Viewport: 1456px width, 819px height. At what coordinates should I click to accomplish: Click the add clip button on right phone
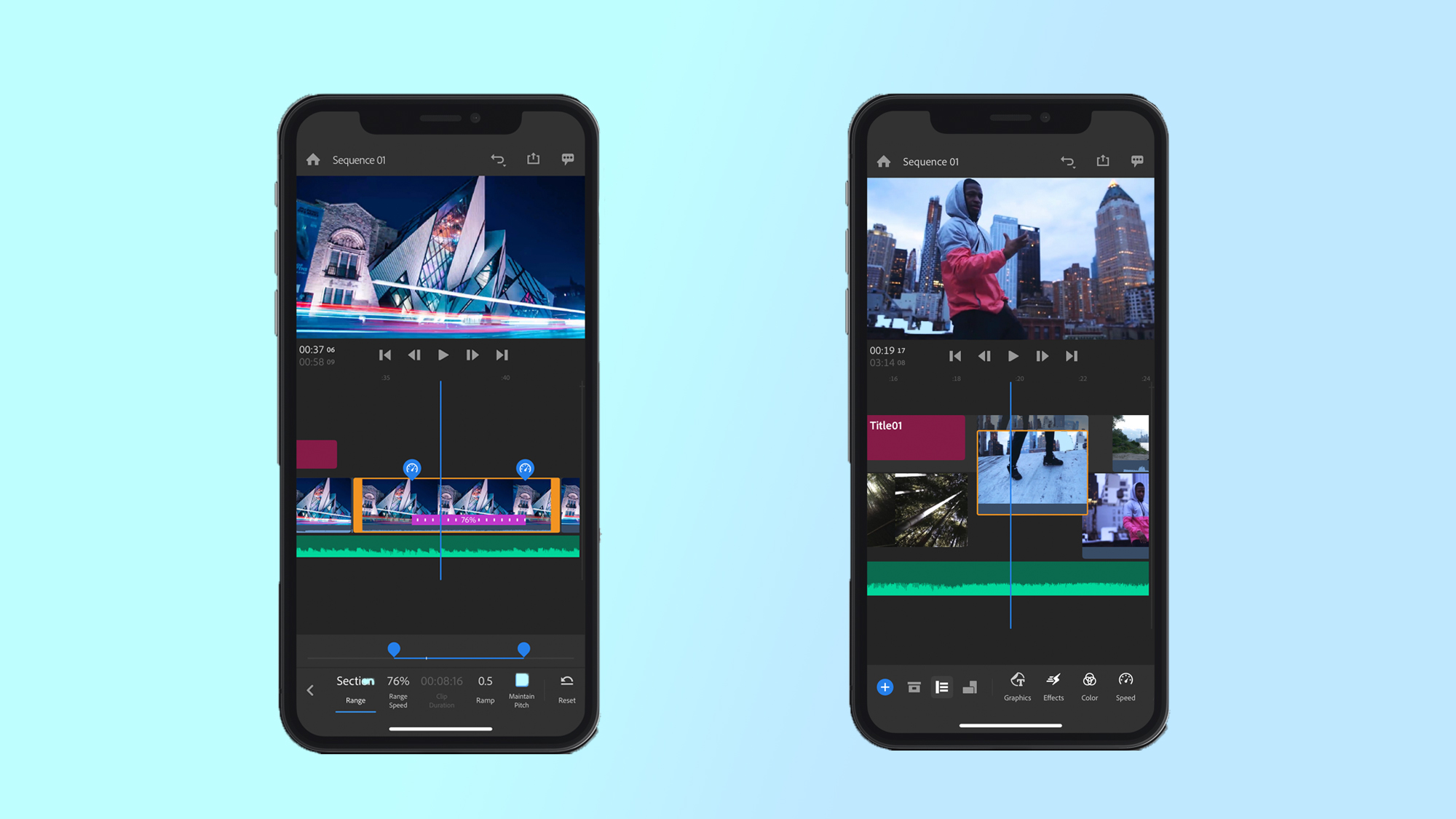884,686
